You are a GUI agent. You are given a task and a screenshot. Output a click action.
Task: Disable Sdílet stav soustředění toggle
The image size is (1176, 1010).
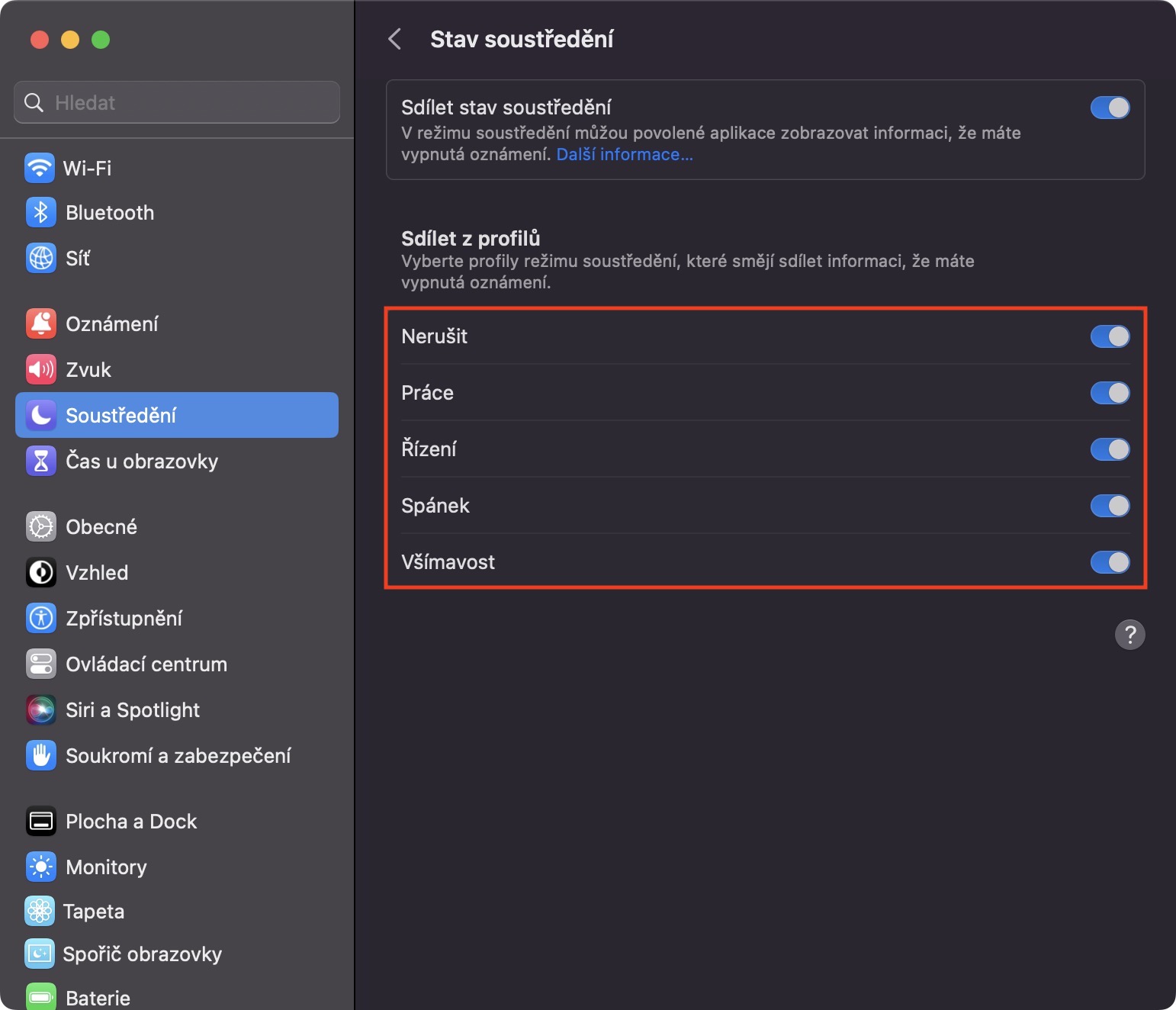[1110, 108]
